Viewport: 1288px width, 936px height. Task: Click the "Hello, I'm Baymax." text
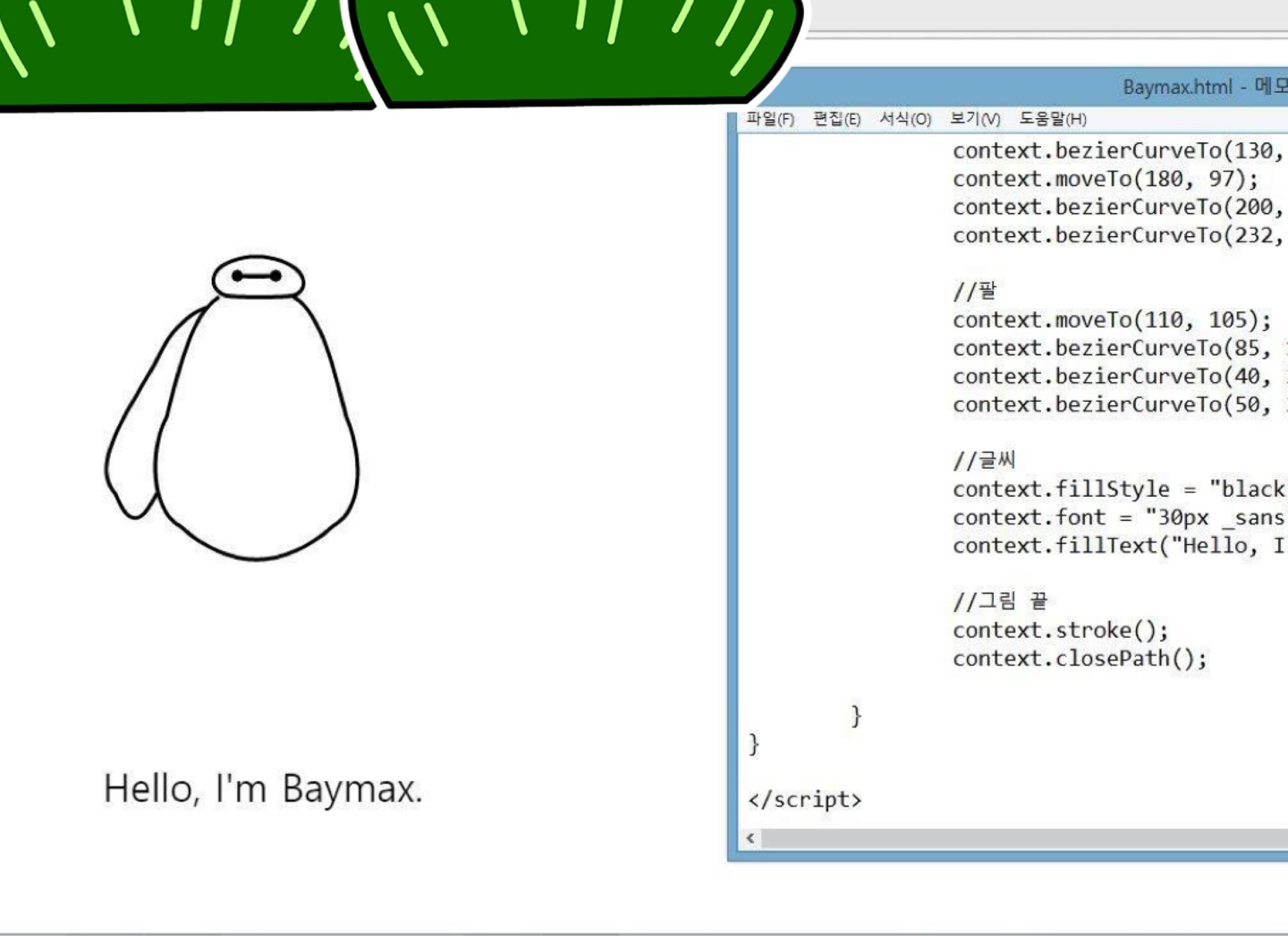pos(263,789)
